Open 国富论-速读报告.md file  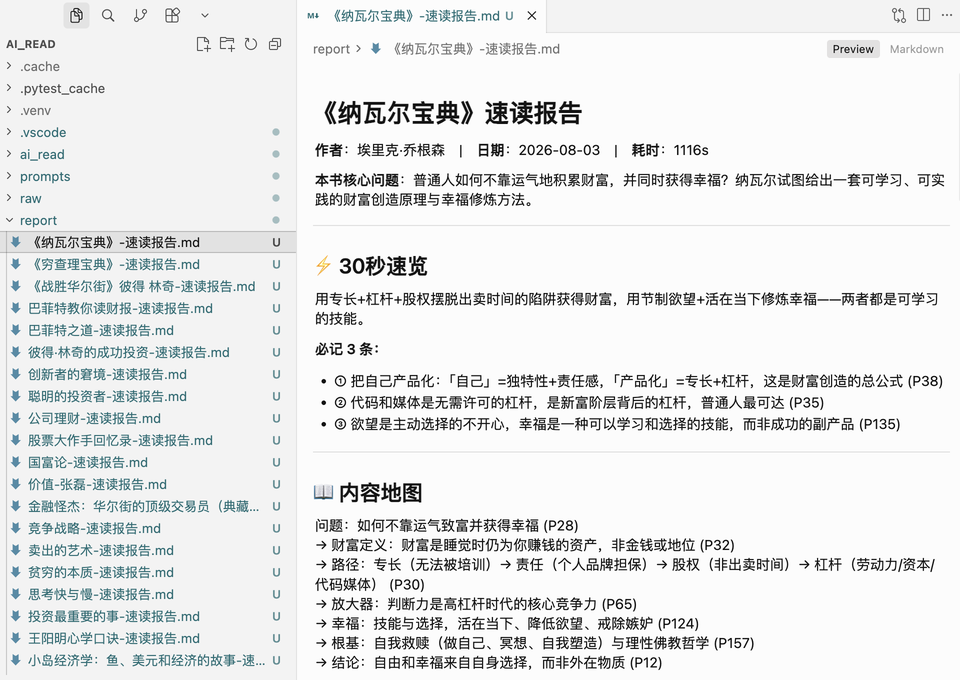[148, 463]
